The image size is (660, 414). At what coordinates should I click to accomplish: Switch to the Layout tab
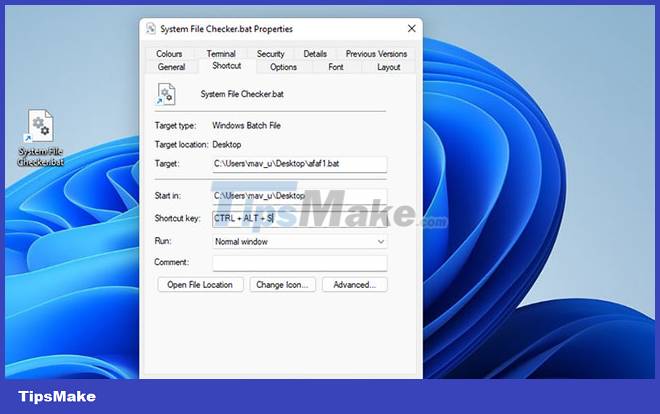[x=389, y=67]
